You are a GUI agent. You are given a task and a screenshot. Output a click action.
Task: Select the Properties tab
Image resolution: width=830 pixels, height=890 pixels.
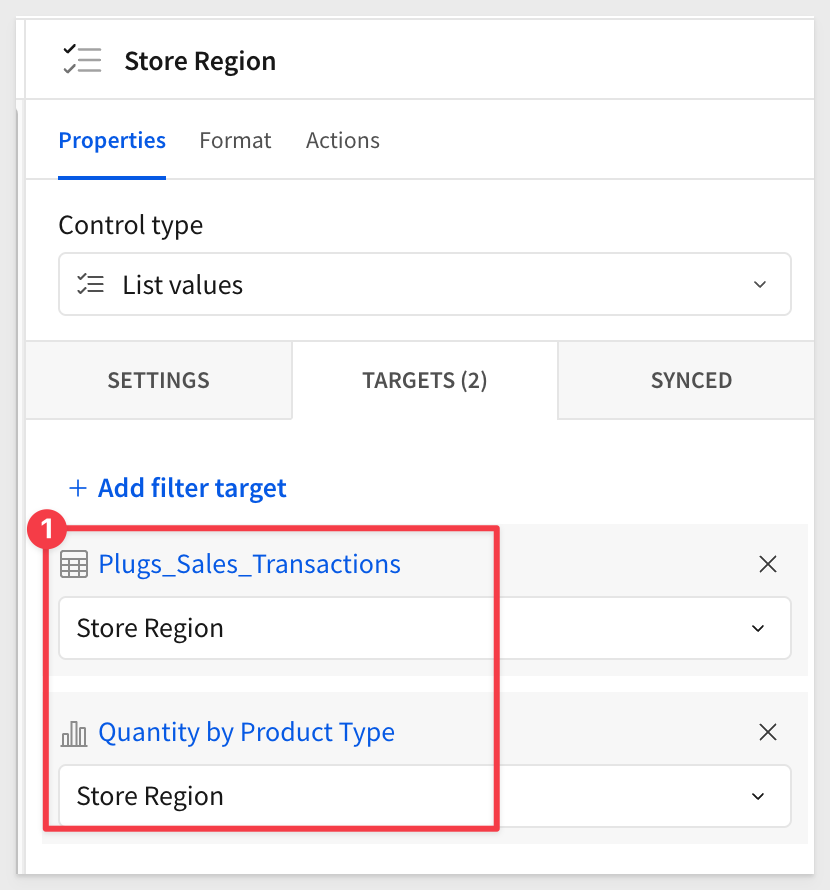[x=112, y=140]
